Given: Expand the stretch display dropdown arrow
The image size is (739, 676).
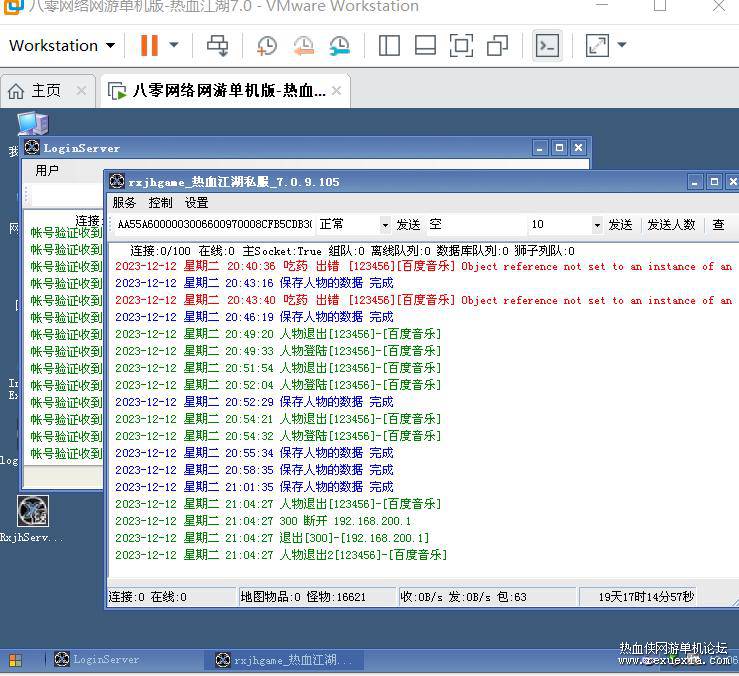Looking at the screenshot, I should point(622,45).
